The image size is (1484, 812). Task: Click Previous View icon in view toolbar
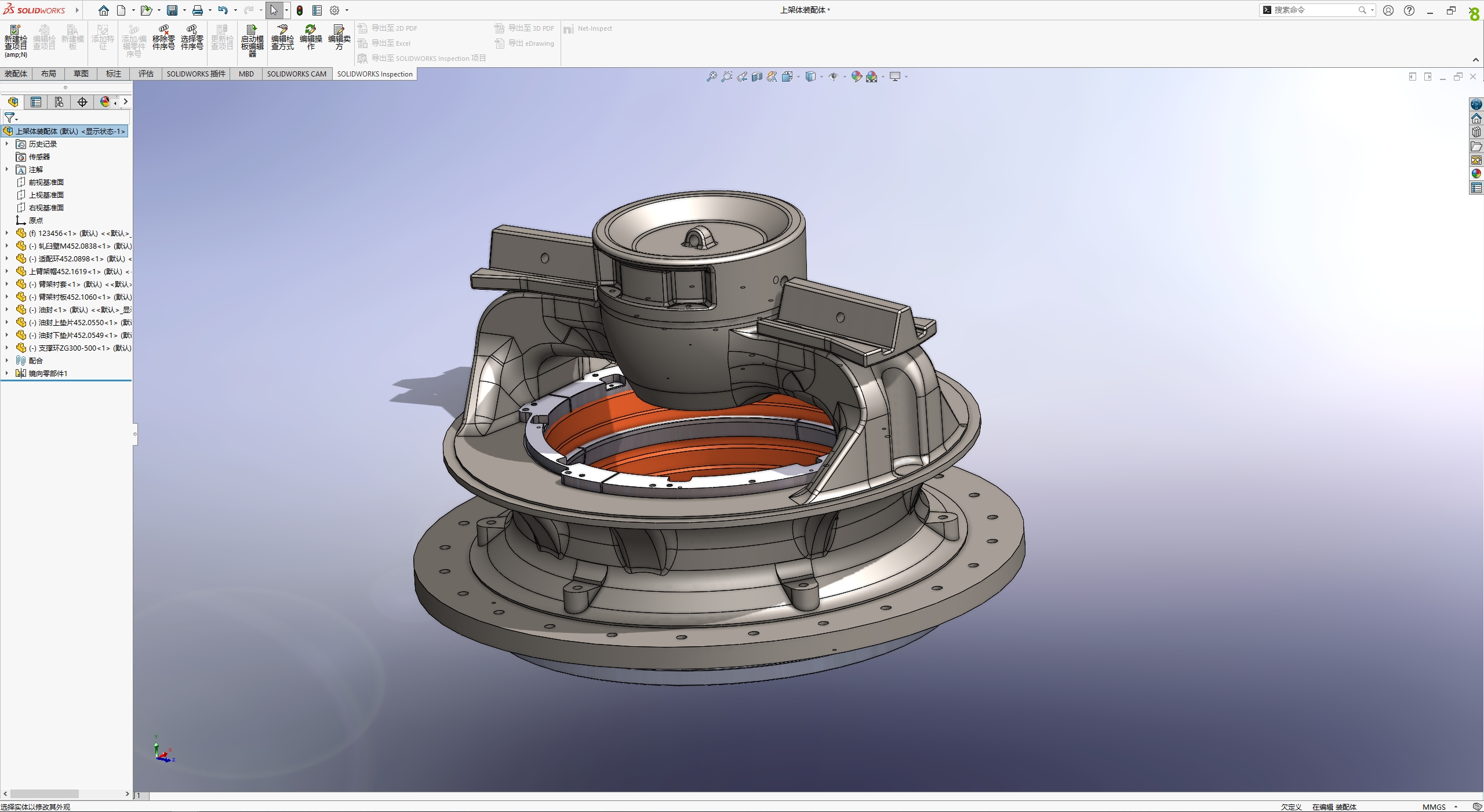click(742, 77)
